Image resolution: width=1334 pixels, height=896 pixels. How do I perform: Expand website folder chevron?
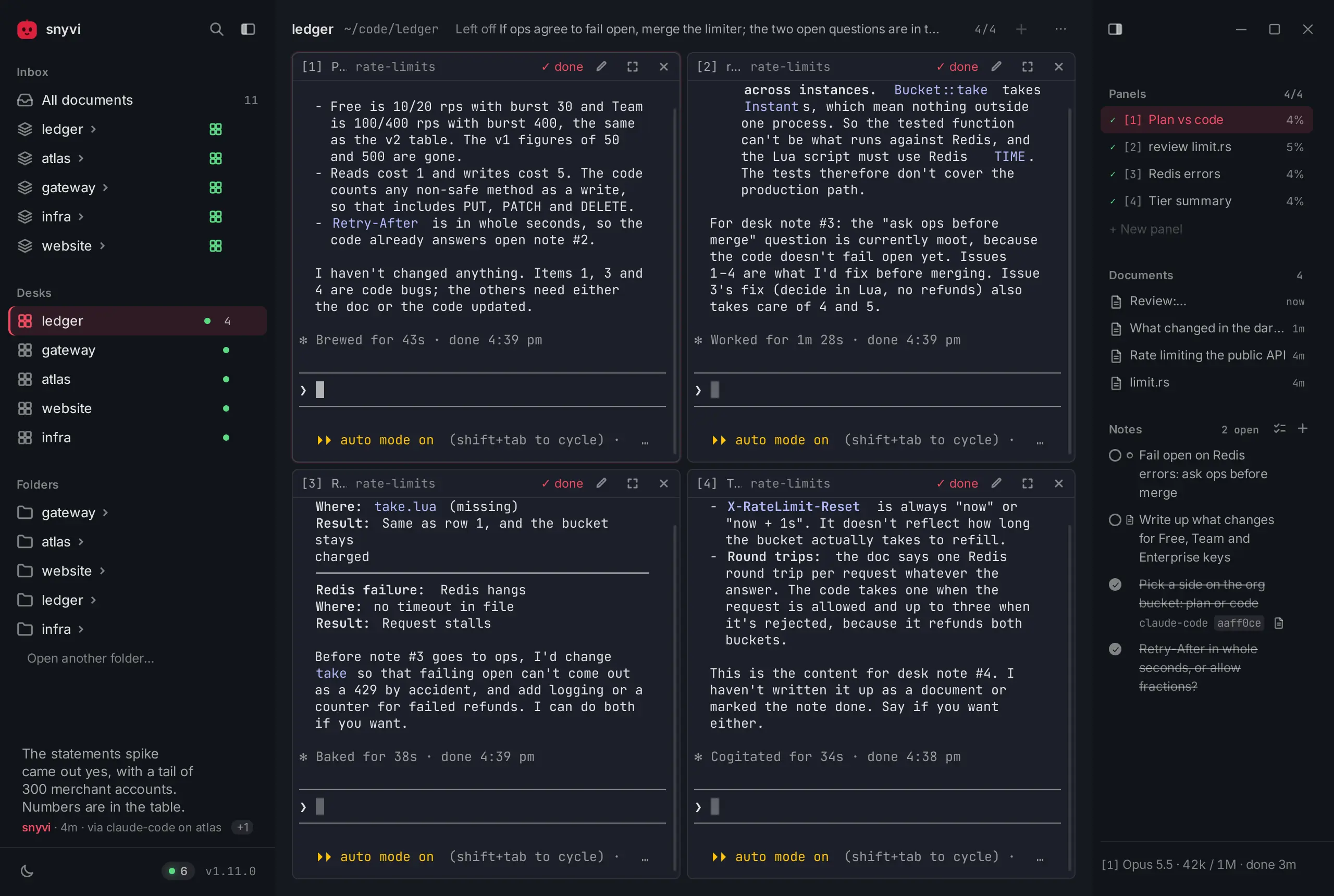(x=102, y=571)
